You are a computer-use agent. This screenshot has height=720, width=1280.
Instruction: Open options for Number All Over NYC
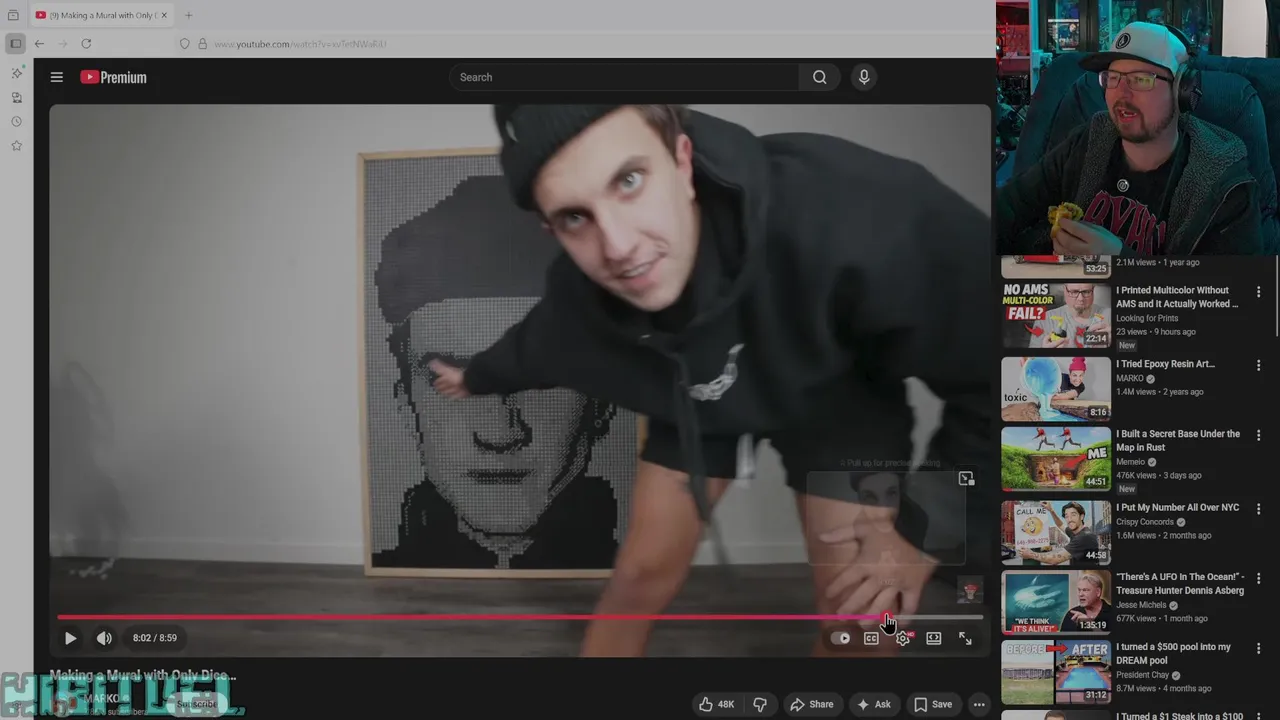tap(1258, 509)
